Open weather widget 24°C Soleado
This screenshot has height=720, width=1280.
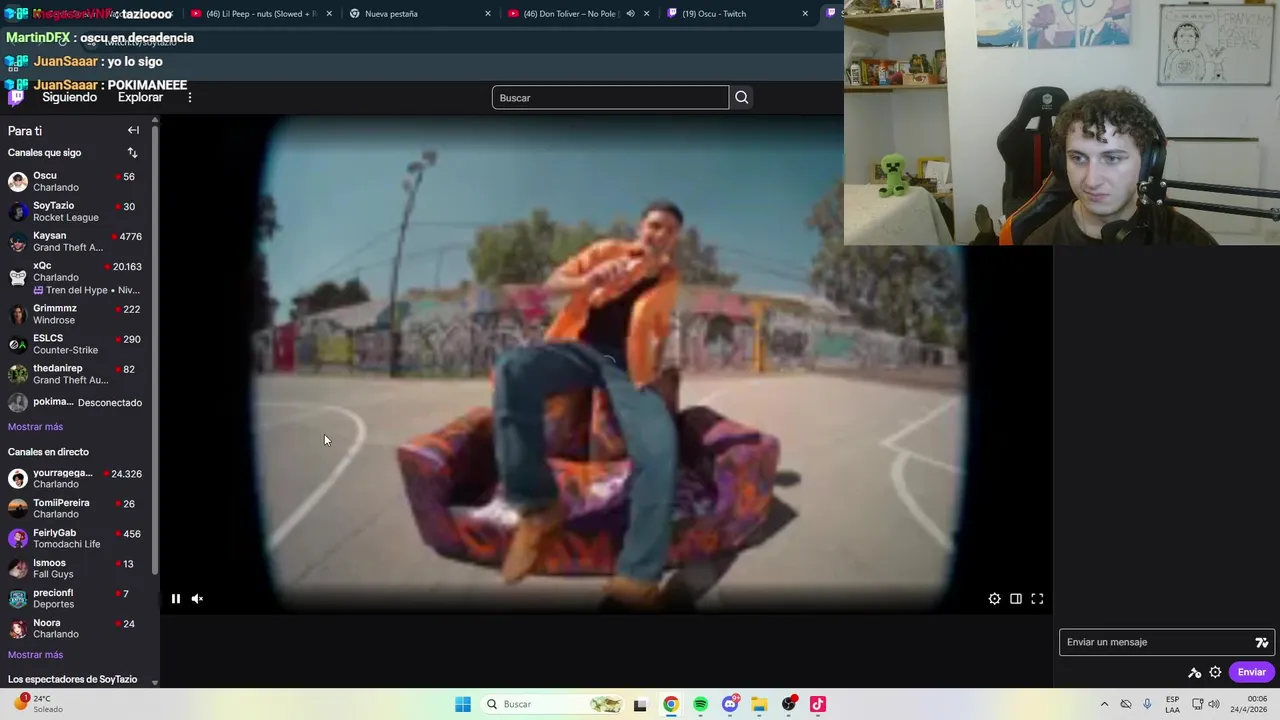pyautogui.click(x=38, y=704)
